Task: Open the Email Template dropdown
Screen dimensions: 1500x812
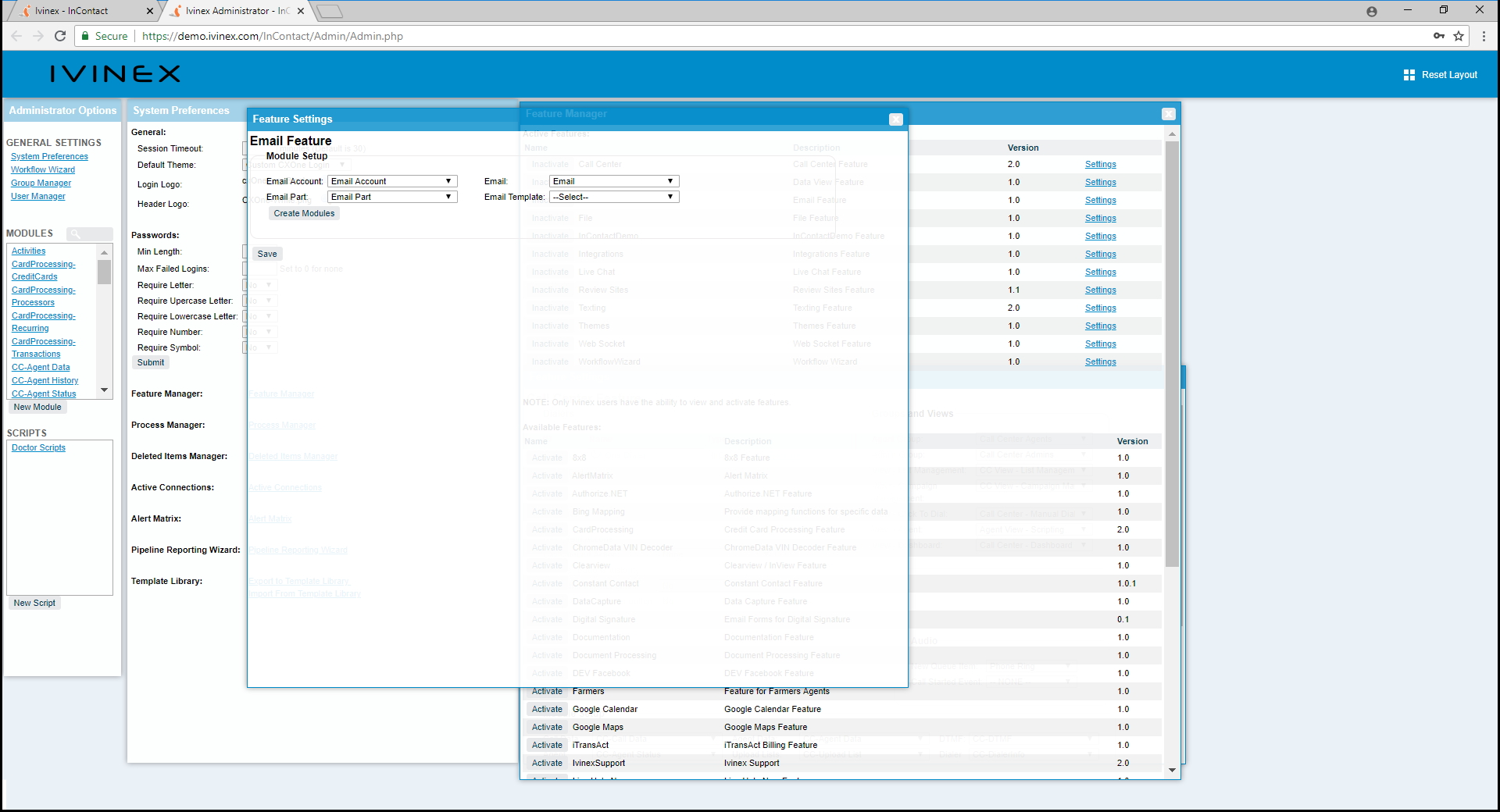Action: point(614,197)
